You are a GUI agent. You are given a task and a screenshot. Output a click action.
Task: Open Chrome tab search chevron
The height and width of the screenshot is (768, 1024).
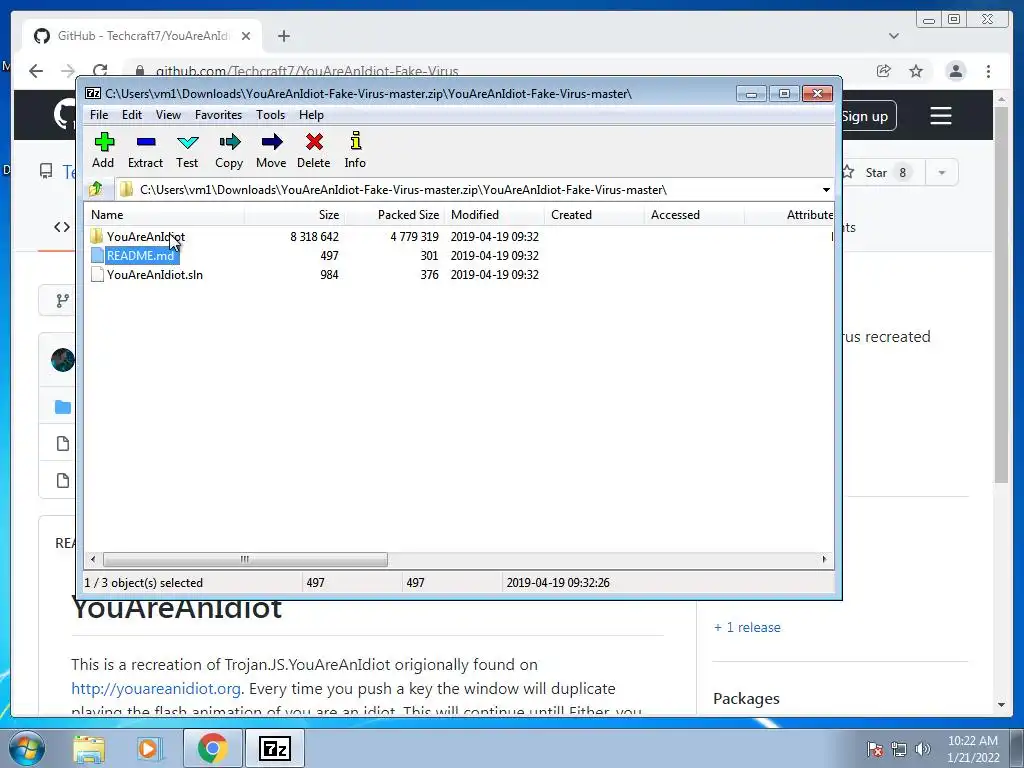tap(894, 36)
